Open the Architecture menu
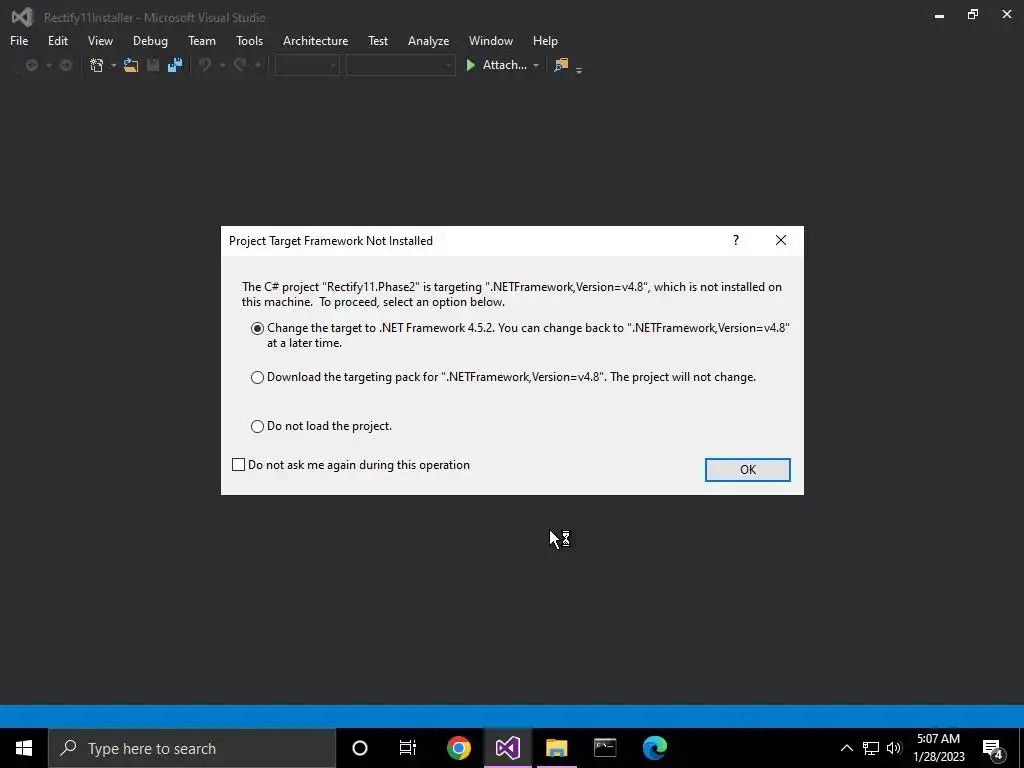1024x768 pixels. 315,40
